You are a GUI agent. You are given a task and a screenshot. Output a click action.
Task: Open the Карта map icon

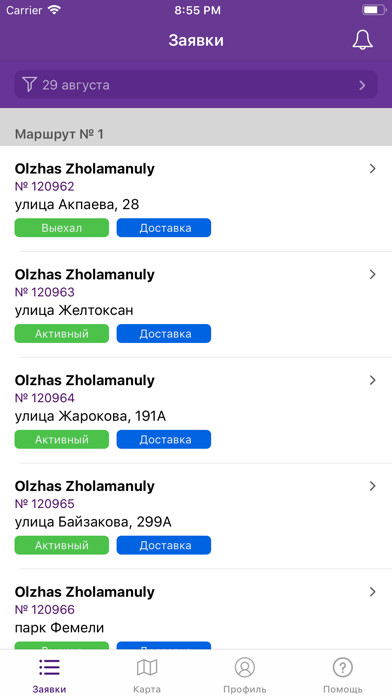coord(147,667)
